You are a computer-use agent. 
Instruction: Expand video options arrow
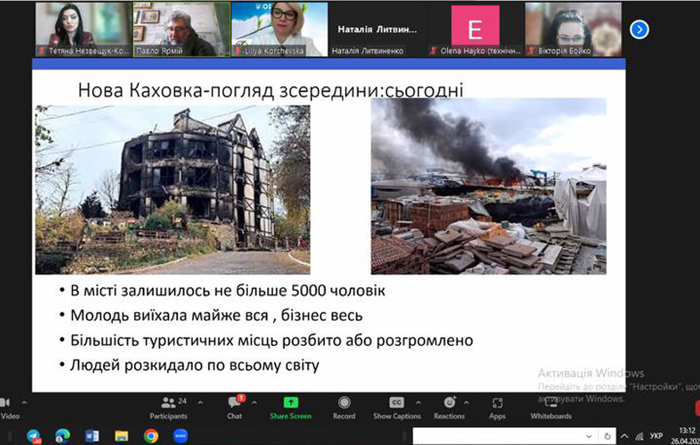tap(24, 403)
